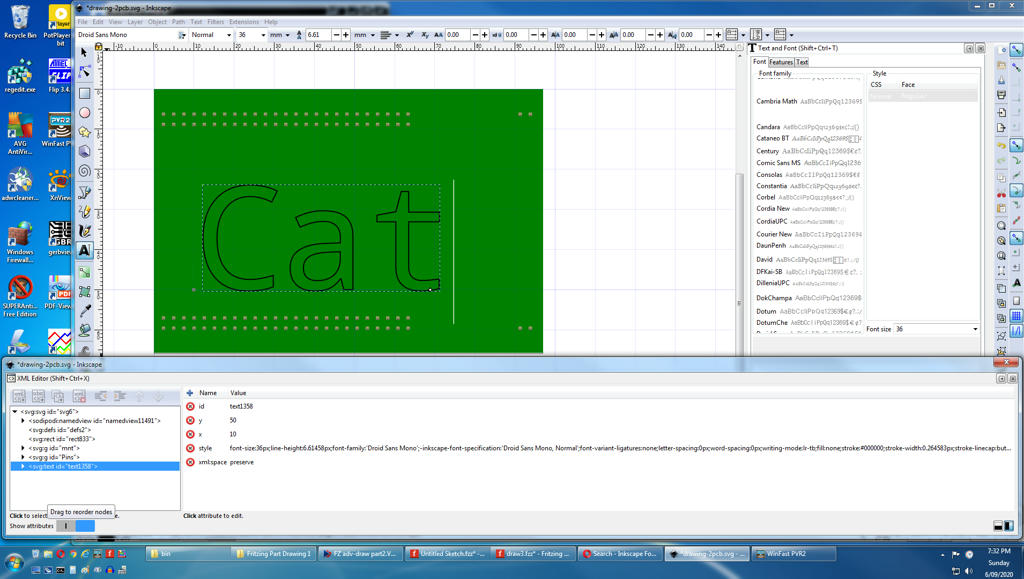Click the new text node icon

click(x=39, y=396)
